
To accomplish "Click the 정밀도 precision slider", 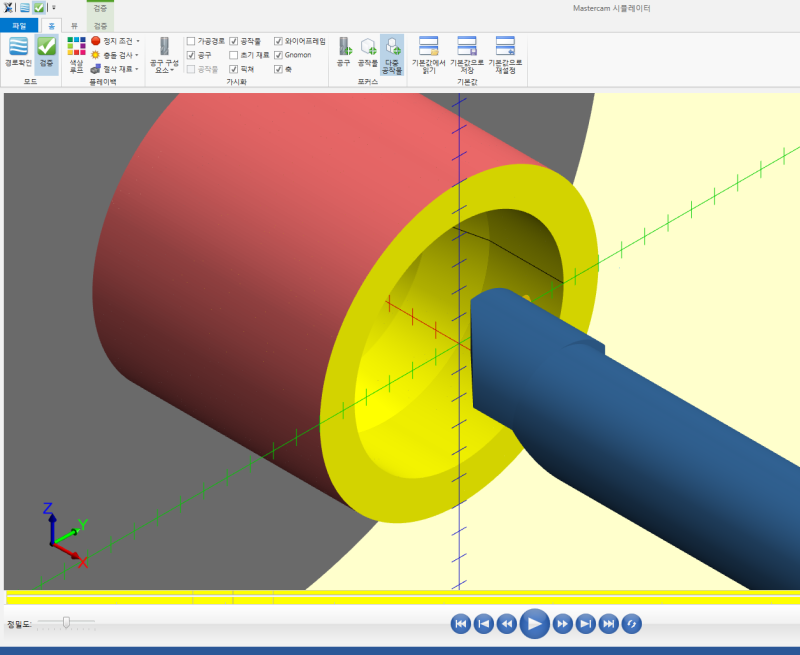I will click(x=66, y=622).
